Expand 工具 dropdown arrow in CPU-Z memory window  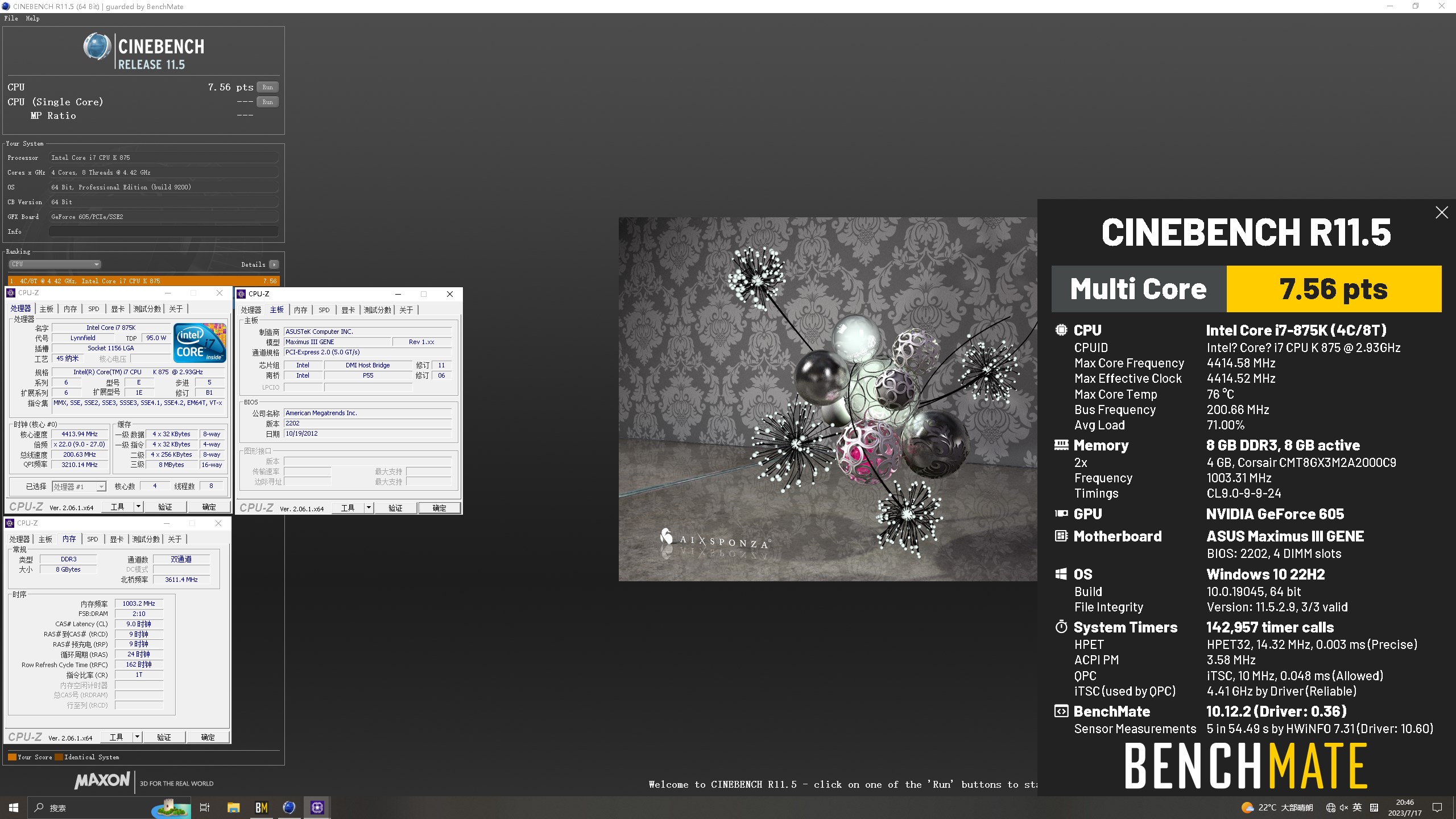[136, 737]
